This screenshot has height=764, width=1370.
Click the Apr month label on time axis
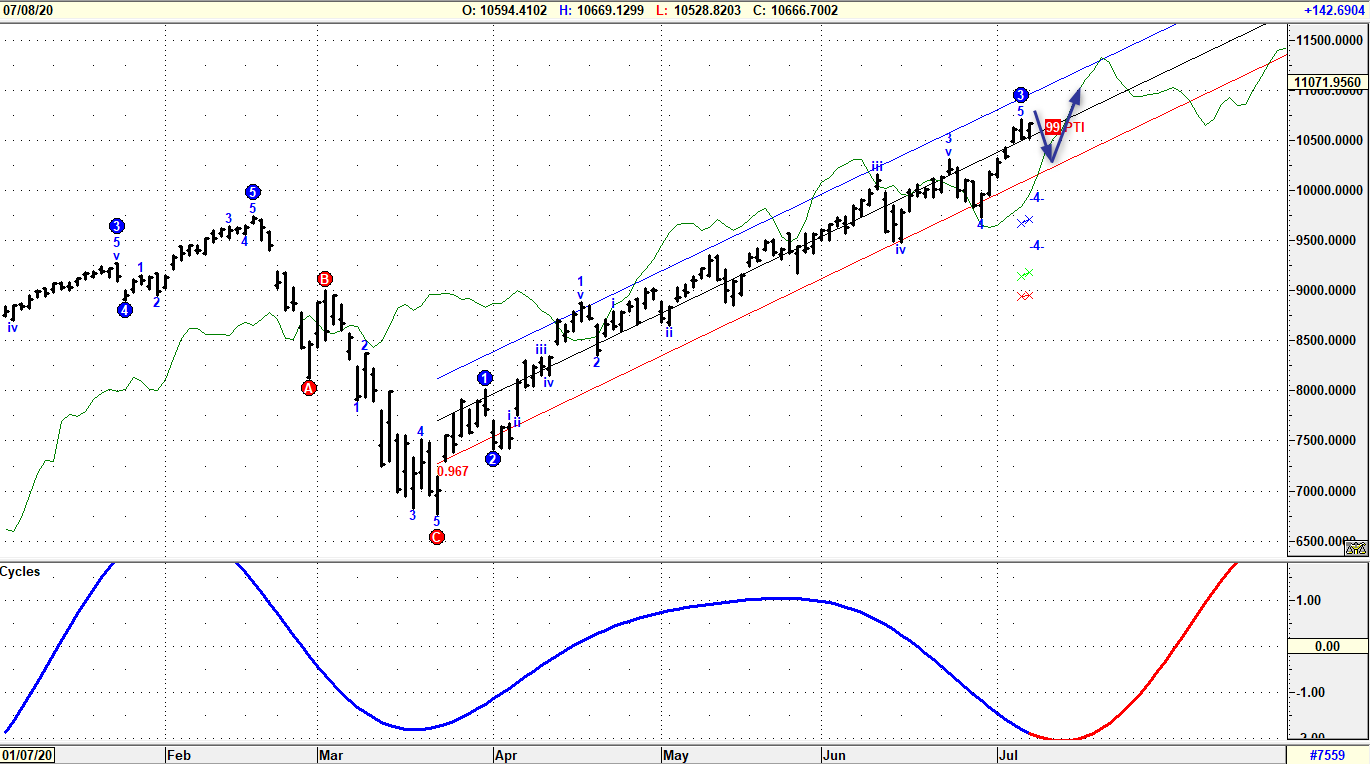505,755
